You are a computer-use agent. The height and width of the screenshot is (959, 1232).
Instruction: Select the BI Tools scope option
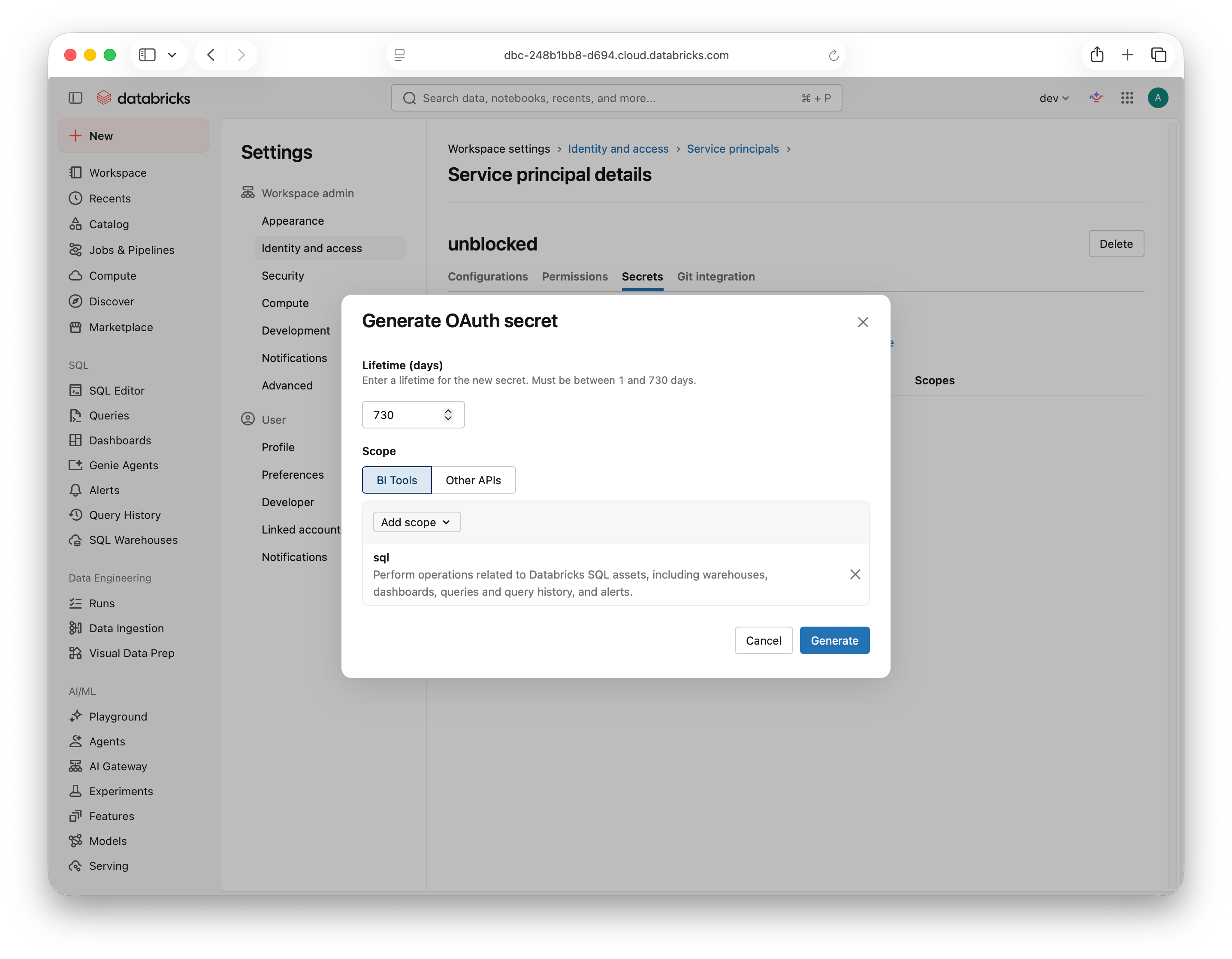396,480
